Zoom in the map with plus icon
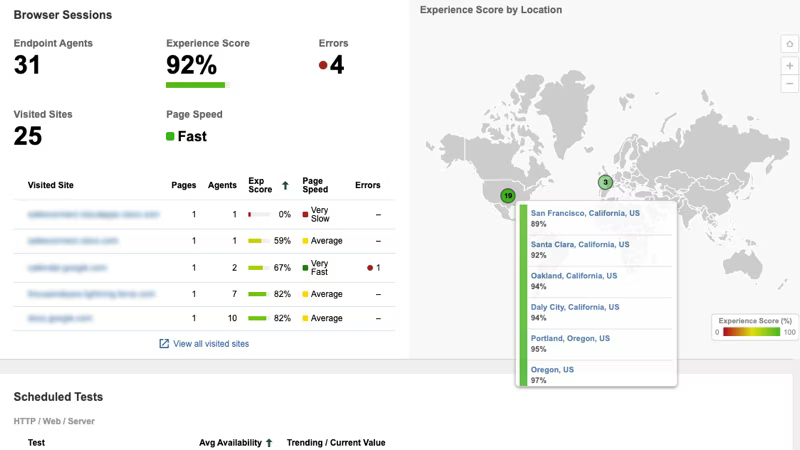Screen dimensions: 800x450 [789, 66]
